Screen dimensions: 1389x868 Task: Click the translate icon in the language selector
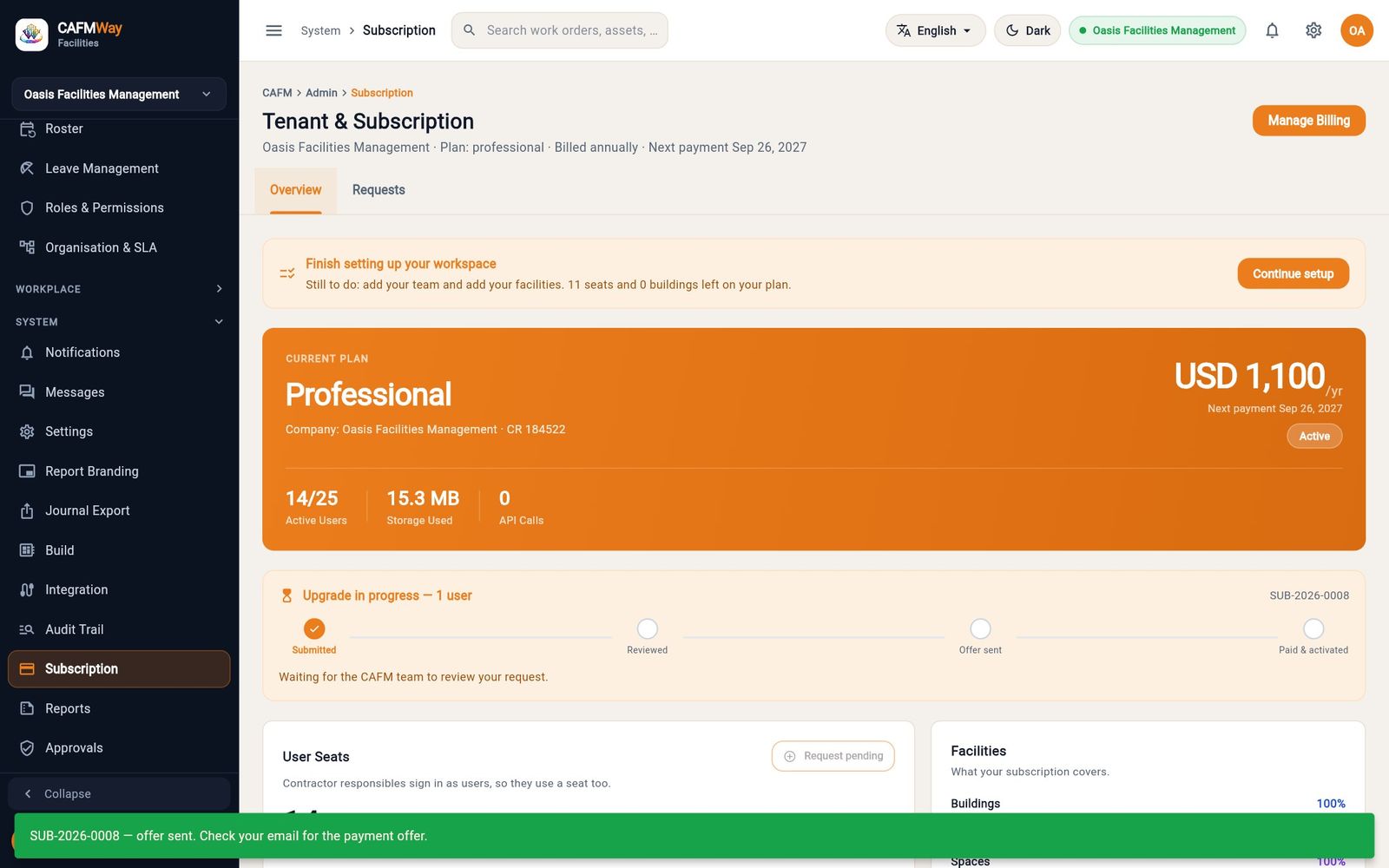904,30
